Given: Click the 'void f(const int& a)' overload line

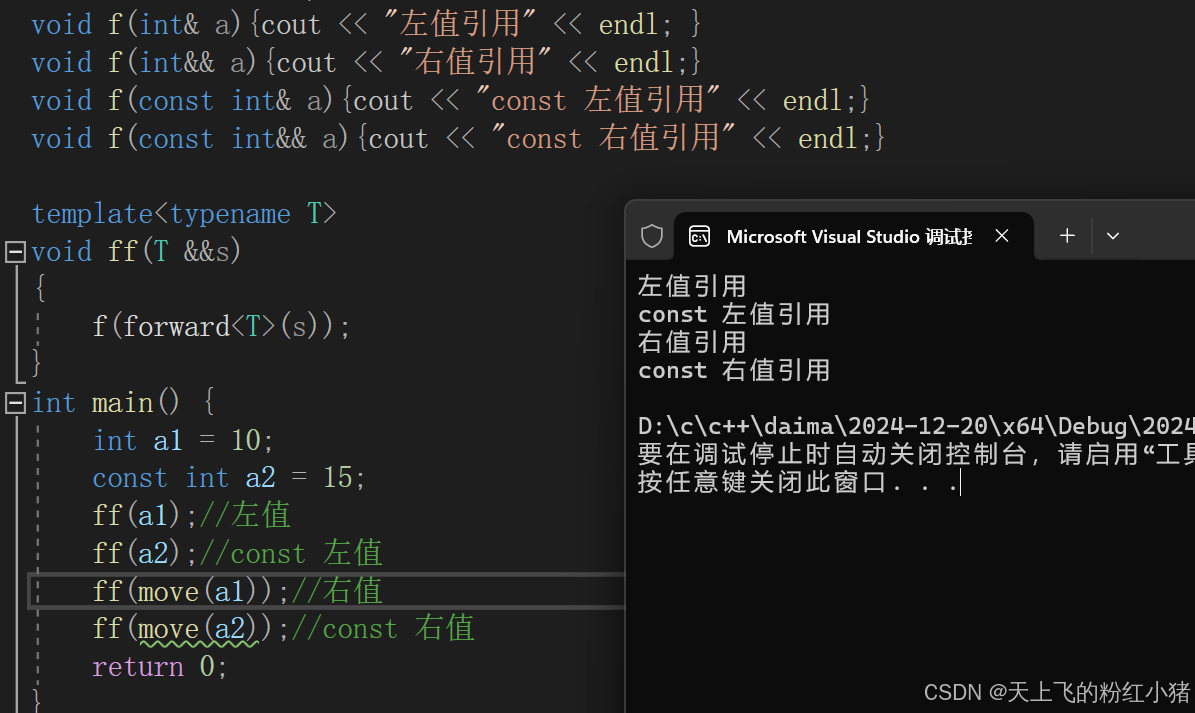Looking at the screenshot, I should 450,101.
